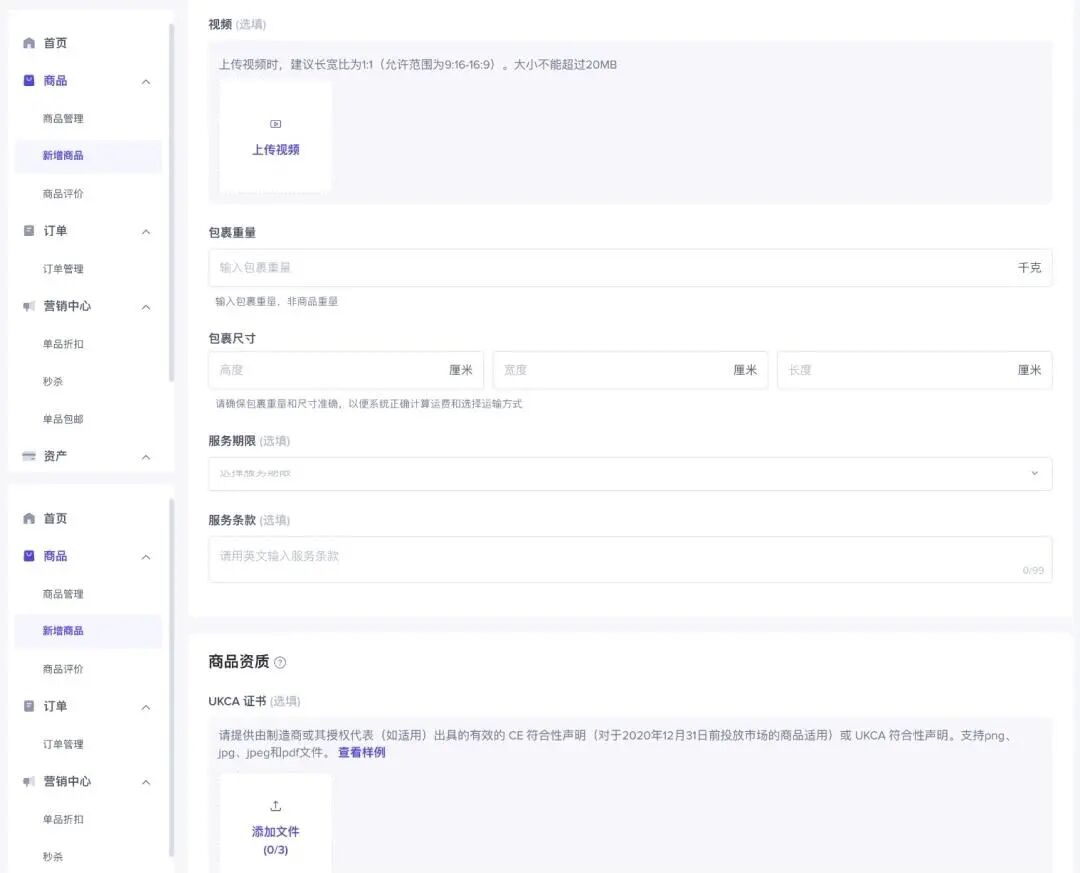Collapse the 订单 chevron in the lower sidebar
This screenshot has width=1080, height=873.
click(x=146, y=708)
